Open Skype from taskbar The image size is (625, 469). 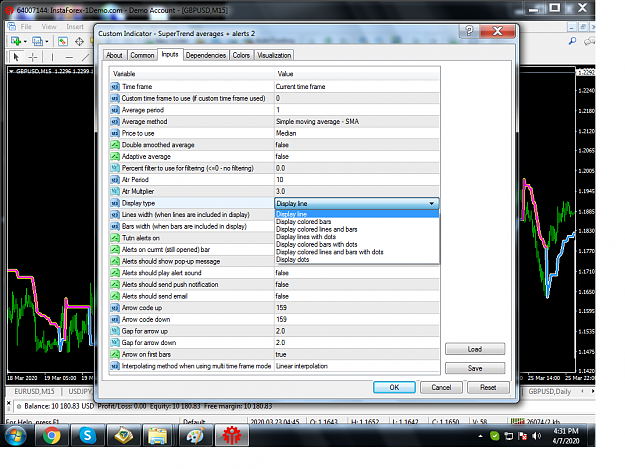click(x=87, y=435)
